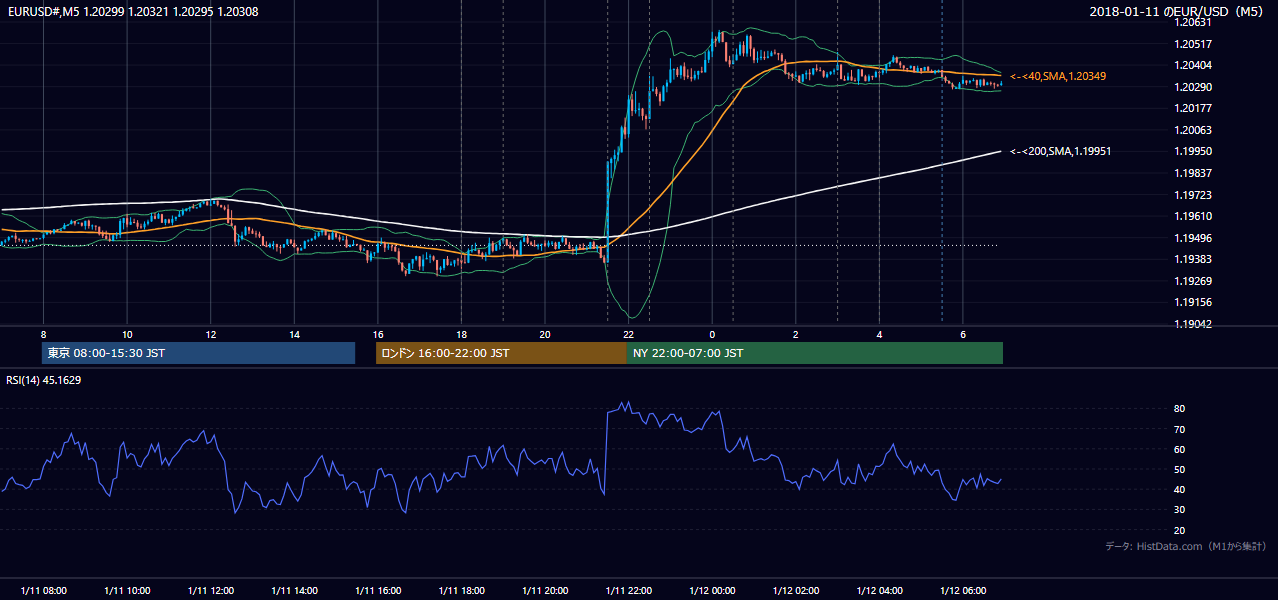Select the 200 SMA 1.19951 white label
Viewport: 1278px width, 600px height.
(x=1060, y=151)
